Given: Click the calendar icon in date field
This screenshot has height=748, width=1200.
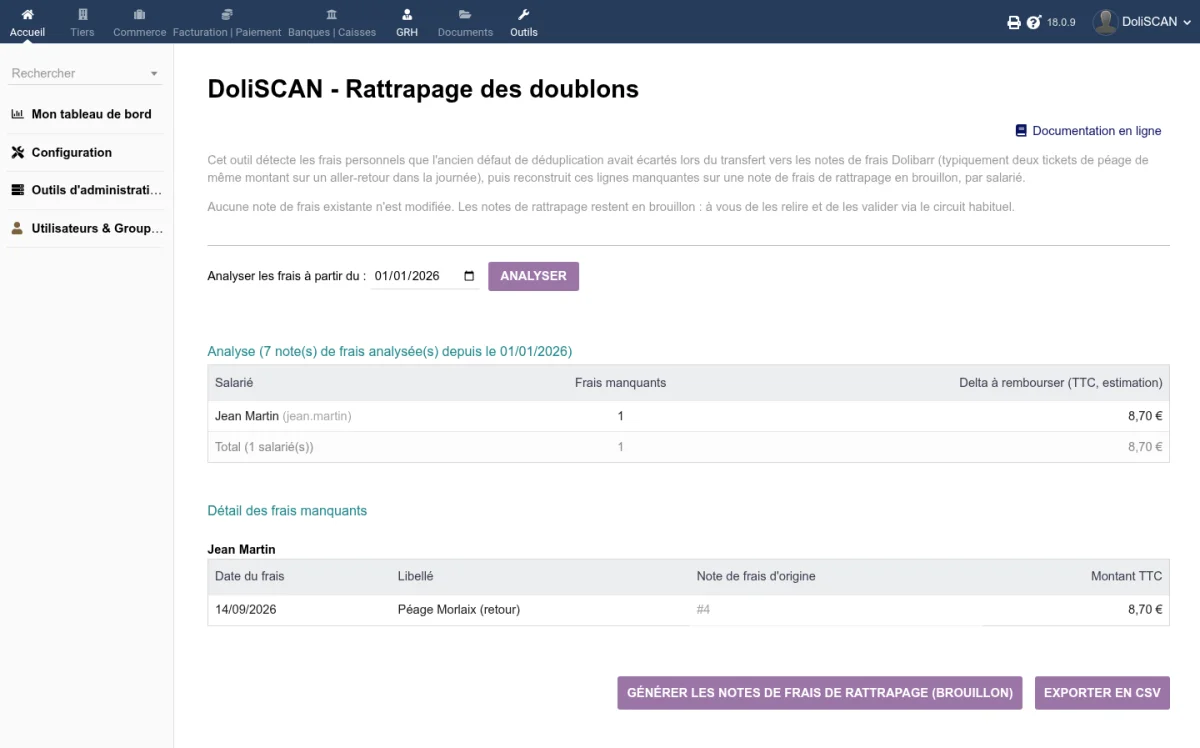Looking at the screenshot, I should (469, 276).
